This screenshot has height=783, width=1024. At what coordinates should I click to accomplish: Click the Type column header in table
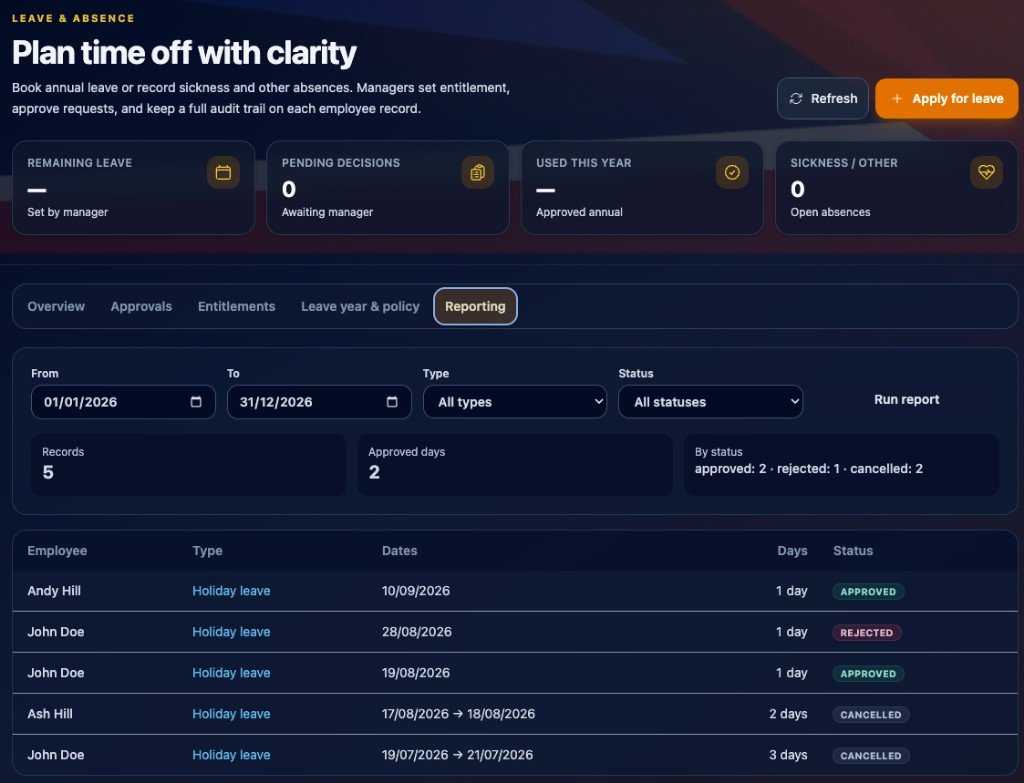click(x=208, y=551)
